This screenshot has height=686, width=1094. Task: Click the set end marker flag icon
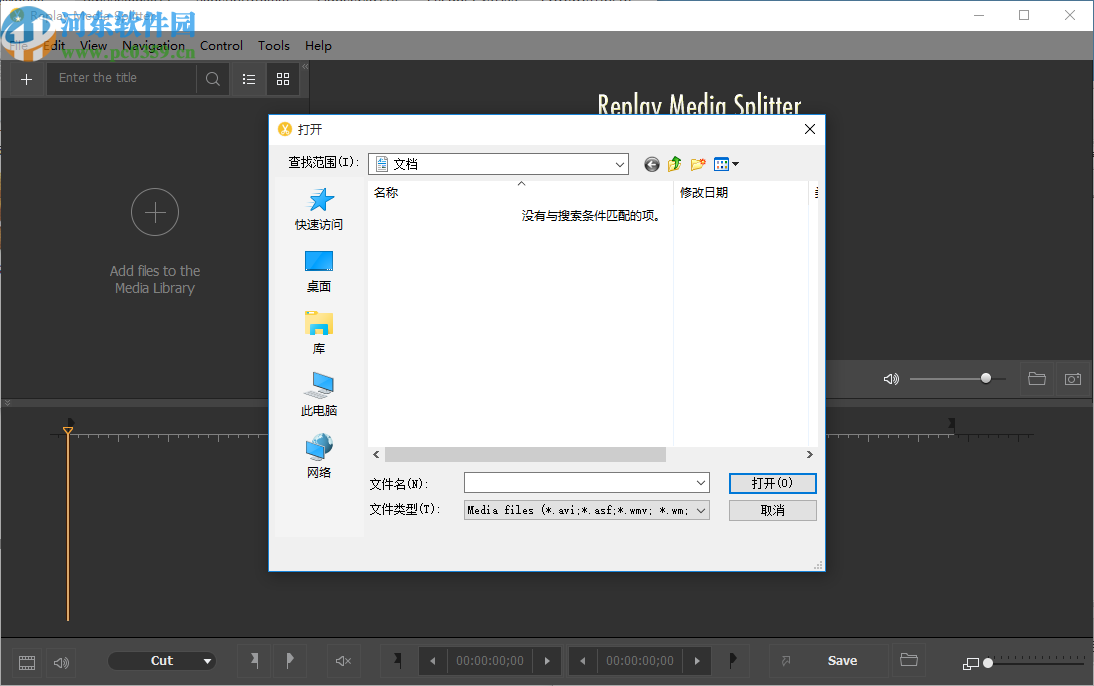tap(290, 661)
